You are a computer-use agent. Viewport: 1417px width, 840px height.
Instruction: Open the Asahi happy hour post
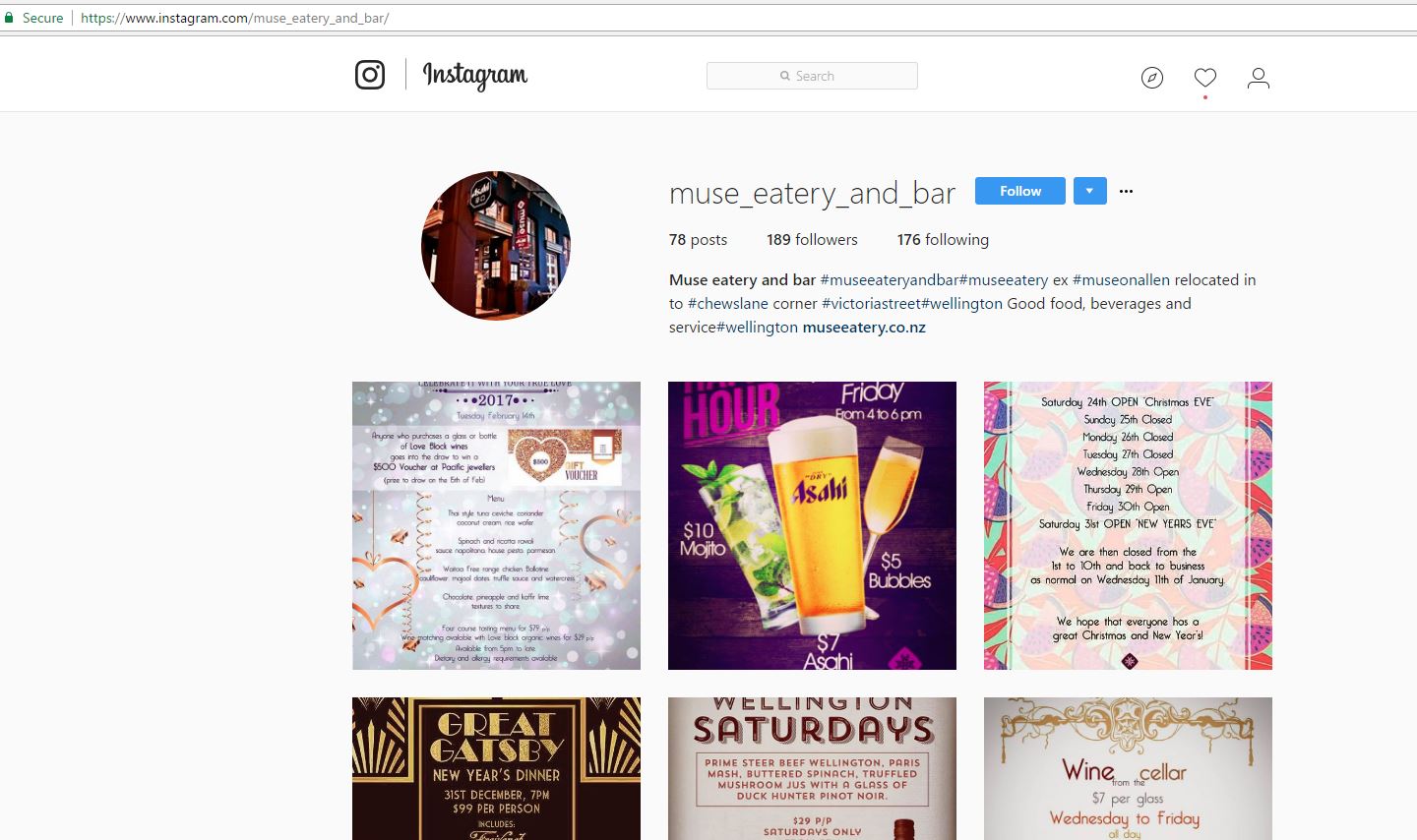812,525
